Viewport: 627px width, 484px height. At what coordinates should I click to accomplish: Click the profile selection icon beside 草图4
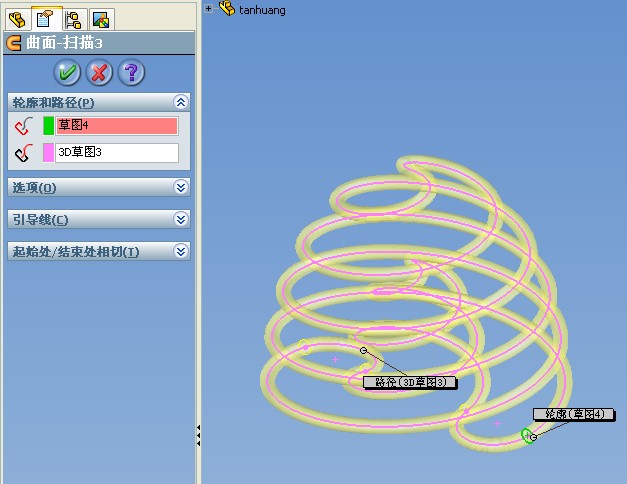24,126
